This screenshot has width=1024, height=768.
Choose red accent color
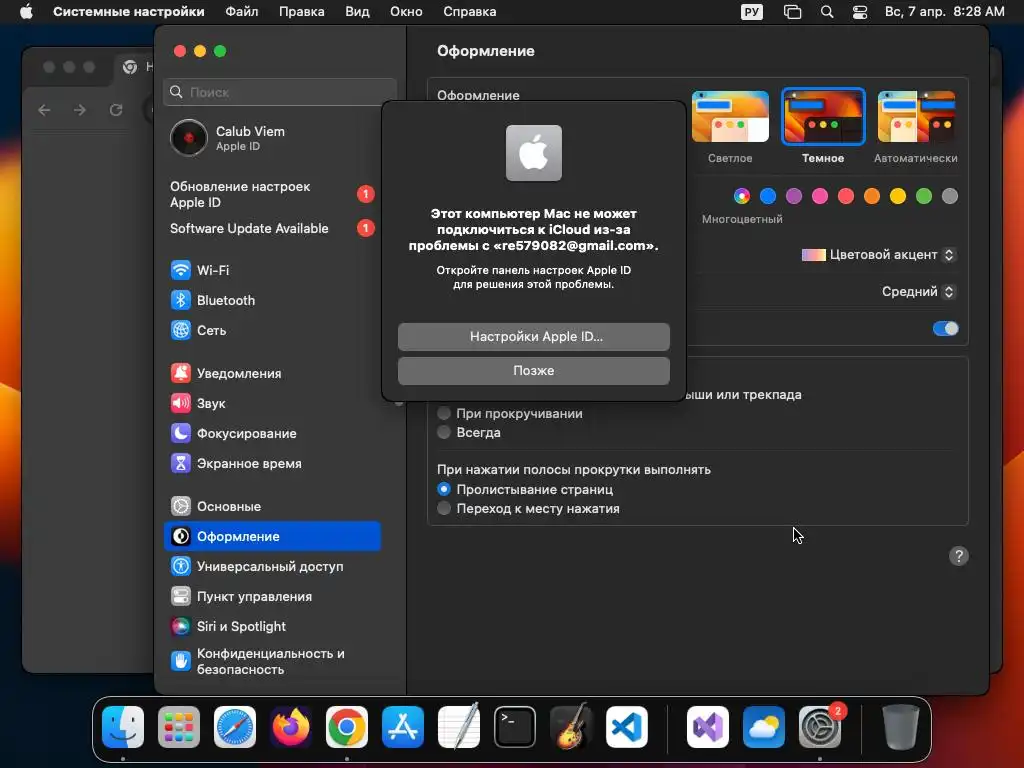point(846,196)
